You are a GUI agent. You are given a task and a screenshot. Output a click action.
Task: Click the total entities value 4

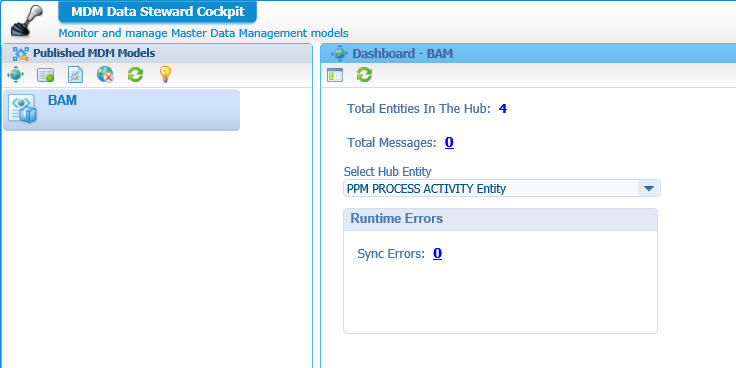pyautogui.click(x=503, y=109)
